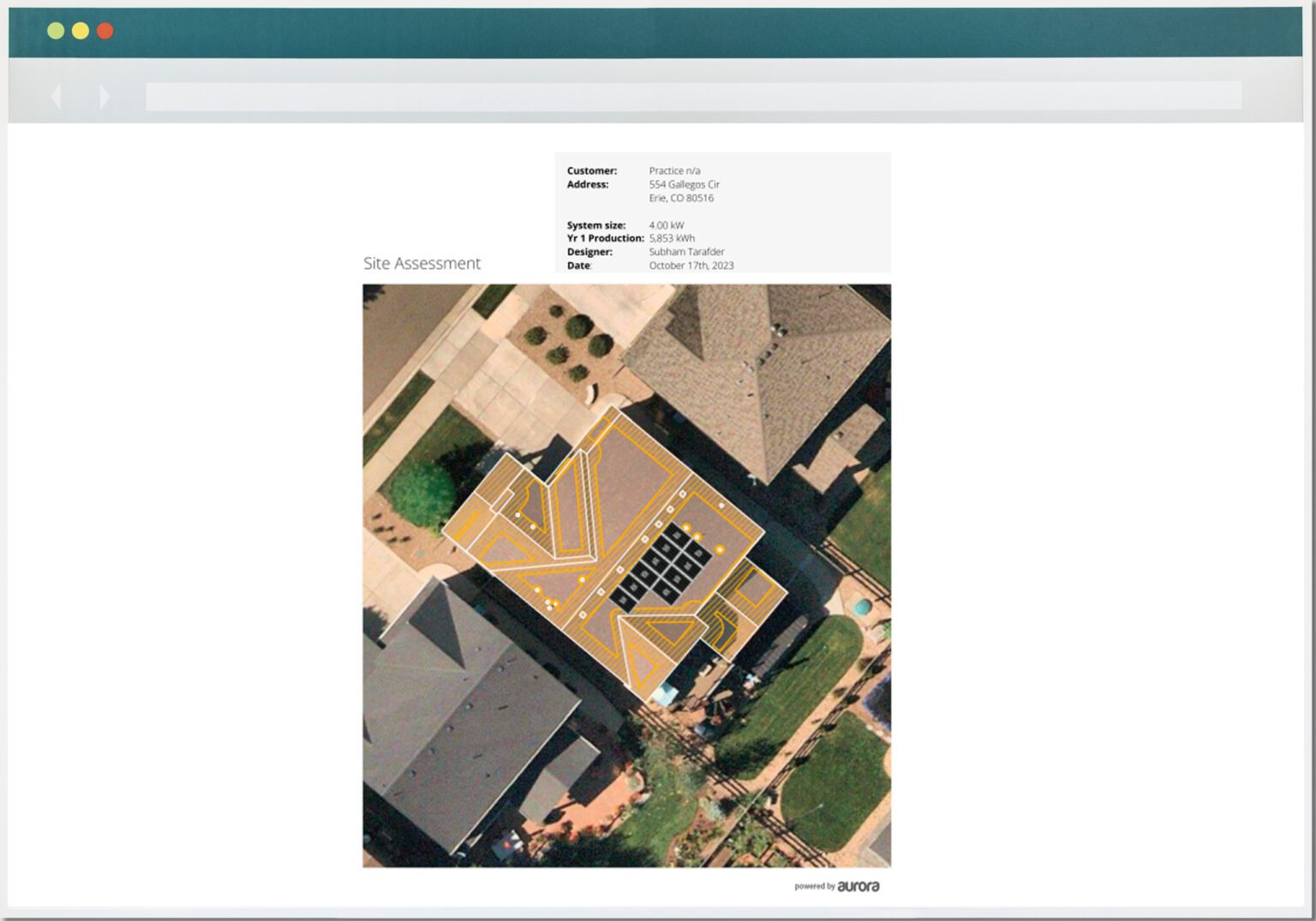This screenshot has width=1316, height=921.
Task: Click the yellow window dot
Action: (x=81, y=31)
